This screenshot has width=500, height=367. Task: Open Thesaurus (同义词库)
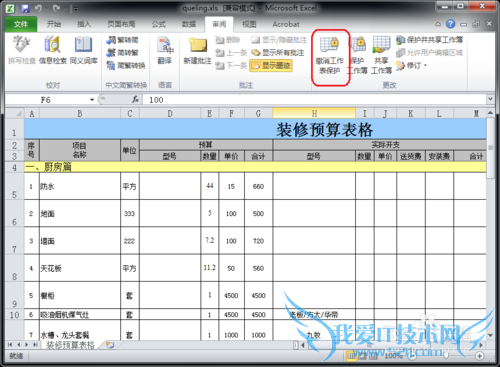[84, 50]
